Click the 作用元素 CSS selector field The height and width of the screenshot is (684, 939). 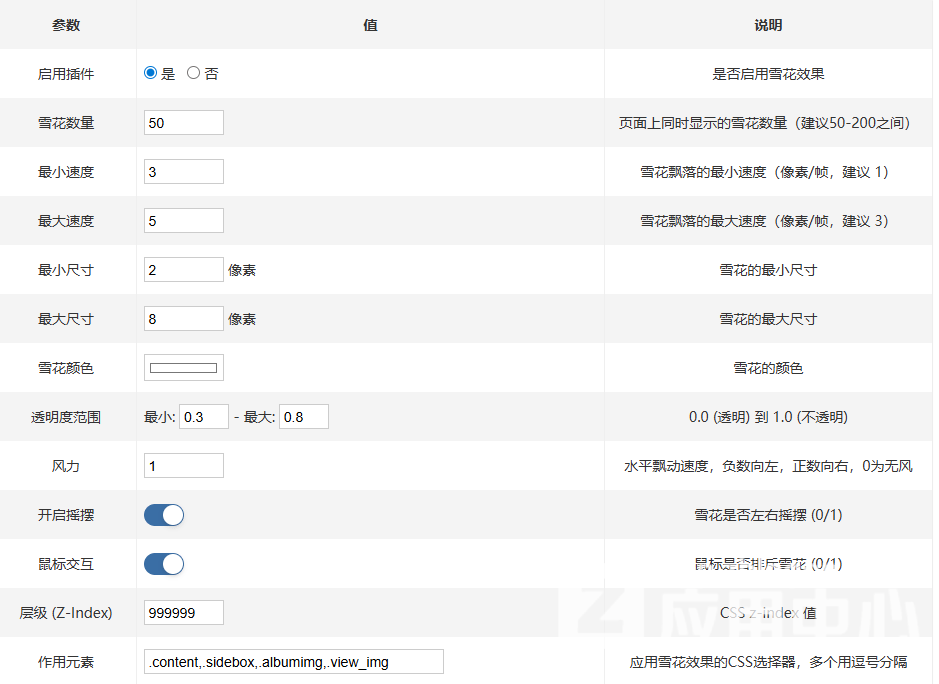(x=293, y=662)
